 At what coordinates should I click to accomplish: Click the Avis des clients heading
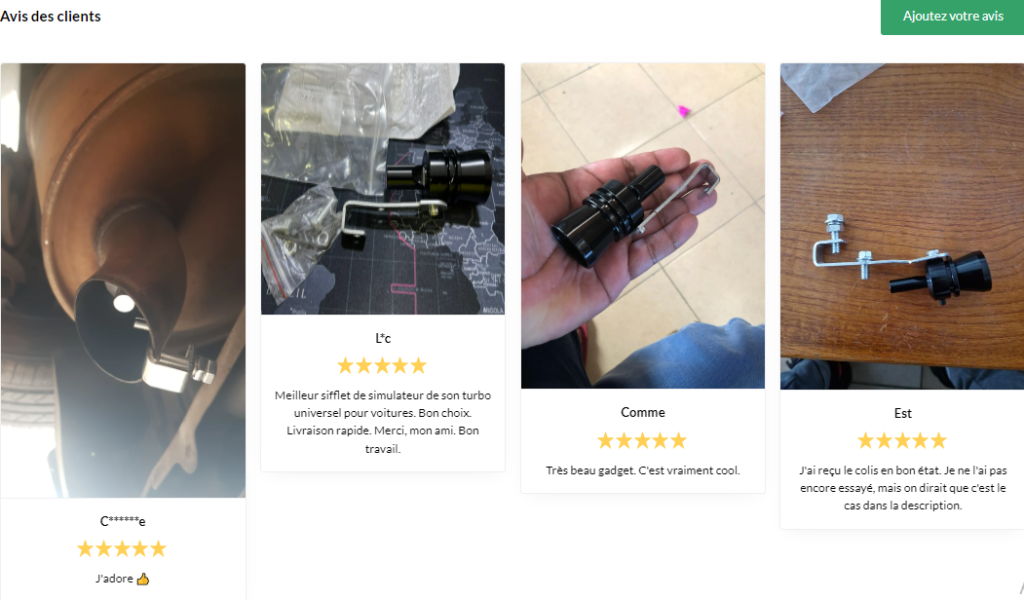click(50, 16)
